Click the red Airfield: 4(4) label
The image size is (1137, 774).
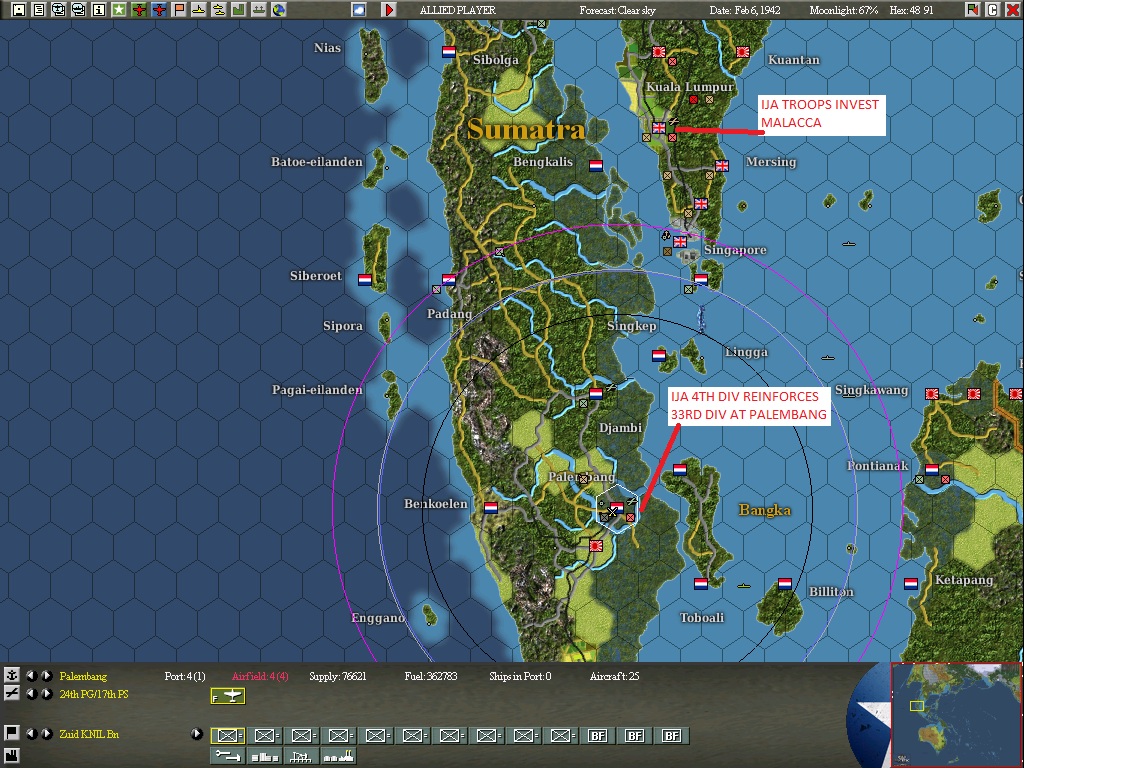pos(260,676)
